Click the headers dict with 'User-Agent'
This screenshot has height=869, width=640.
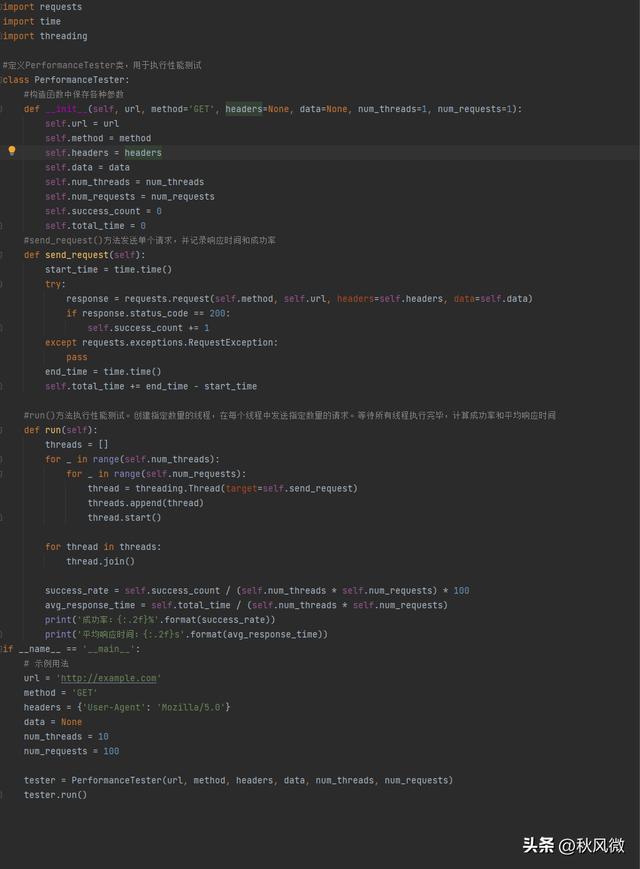[127, 708]
